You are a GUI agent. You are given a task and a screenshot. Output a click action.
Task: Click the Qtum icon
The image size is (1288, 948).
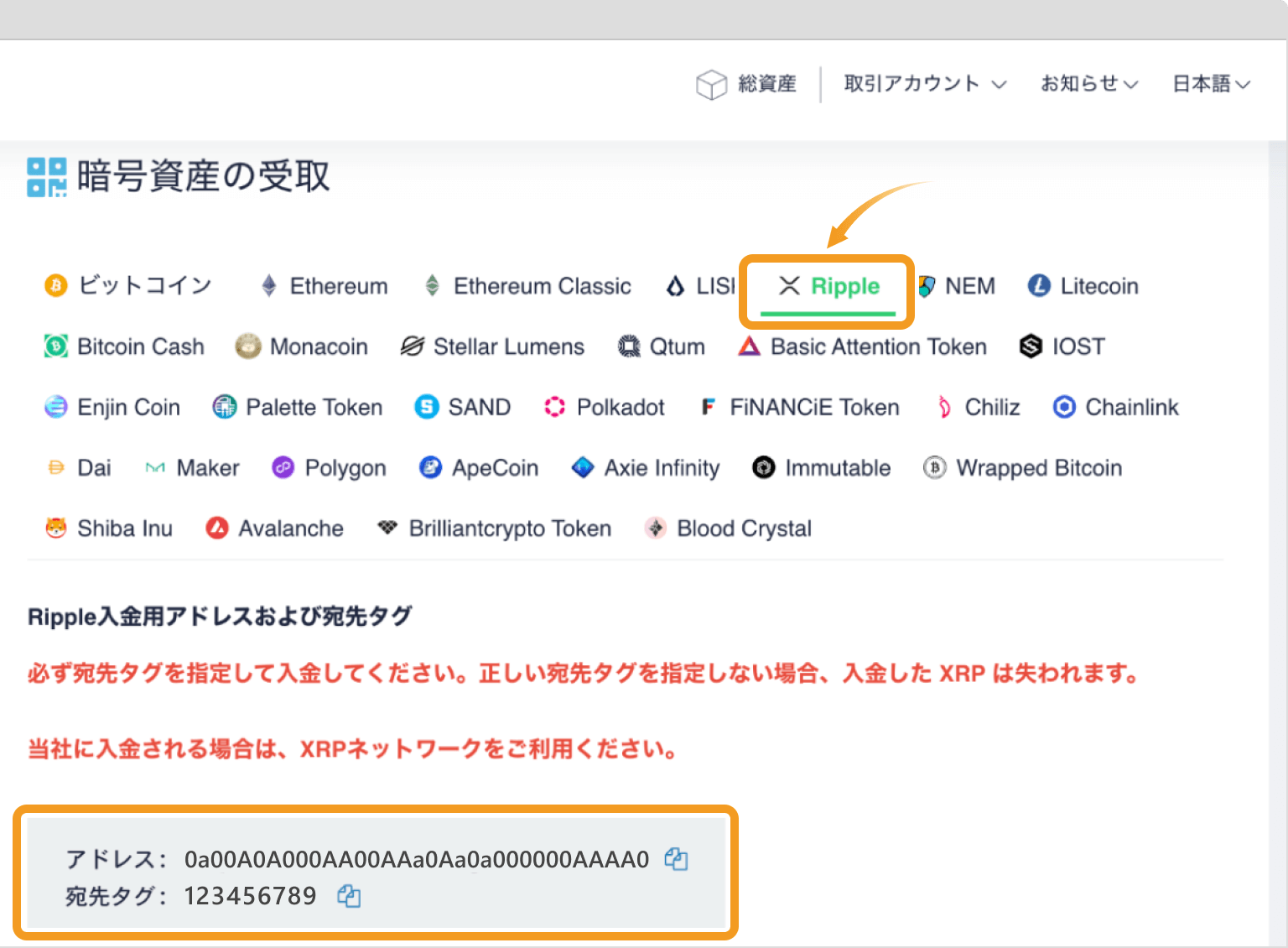click(629, 346)
